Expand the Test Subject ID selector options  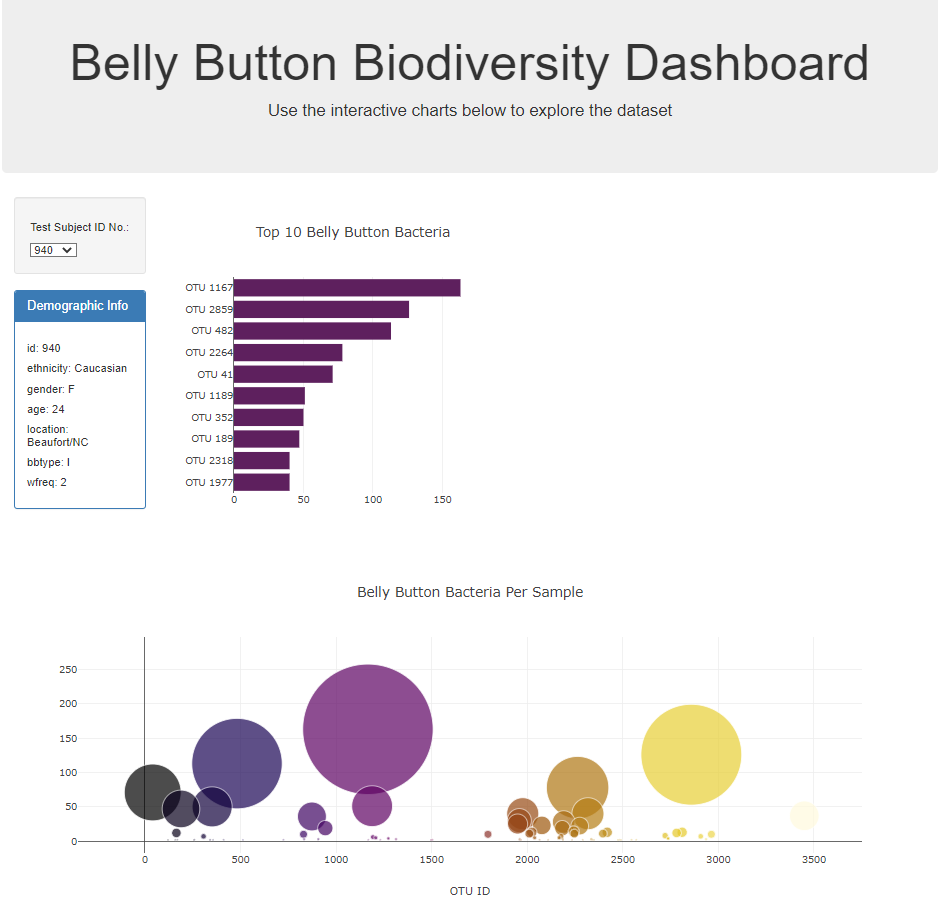(x=52, y=250)
